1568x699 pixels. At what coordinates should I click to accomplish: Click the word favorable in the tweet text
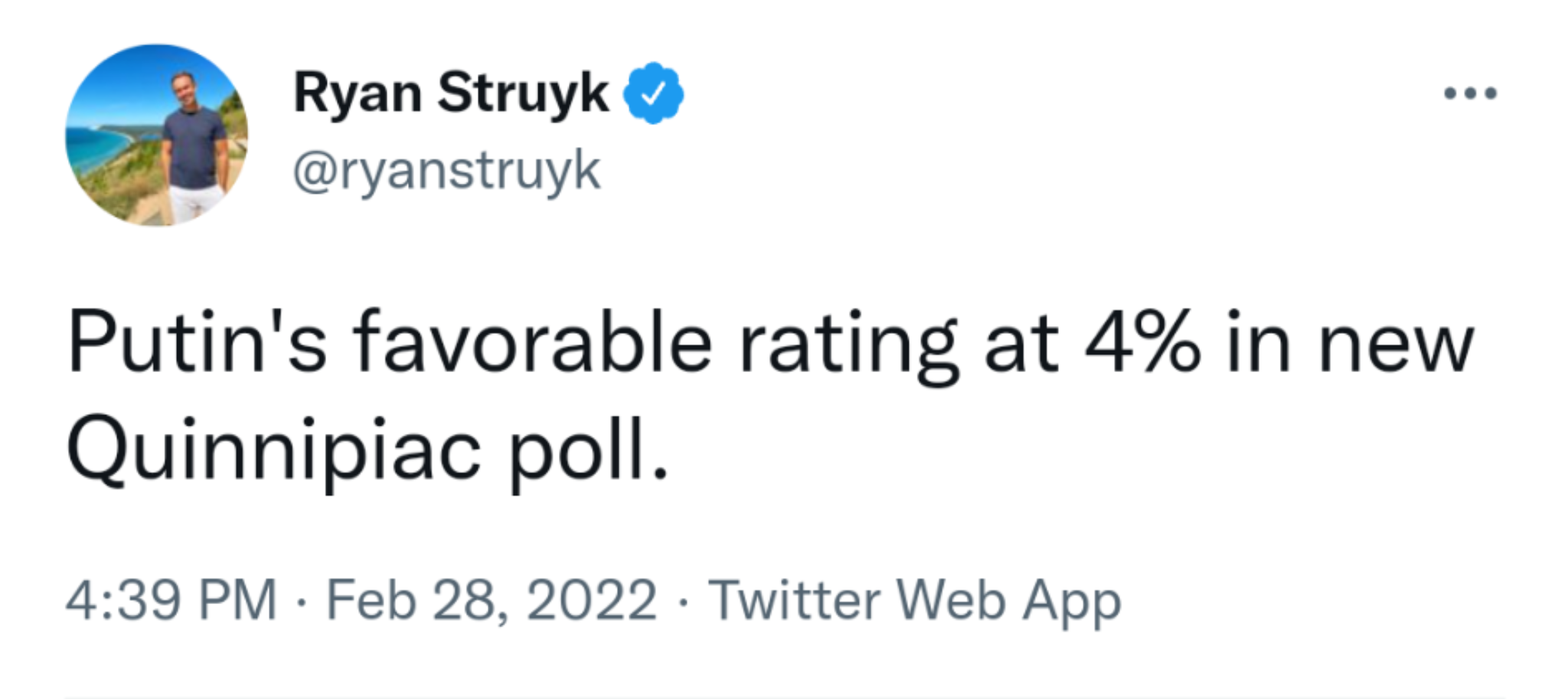[533, 341]
